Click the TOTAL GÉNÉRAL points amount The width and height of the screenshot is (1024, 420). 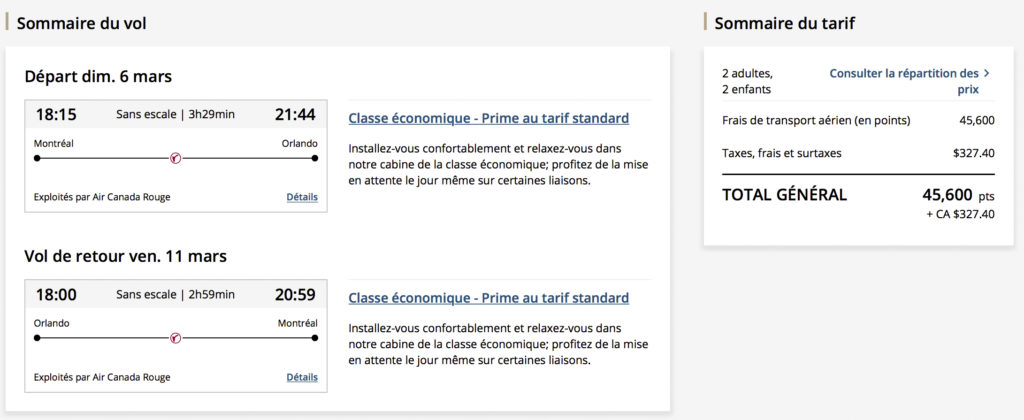pos(946,195)
